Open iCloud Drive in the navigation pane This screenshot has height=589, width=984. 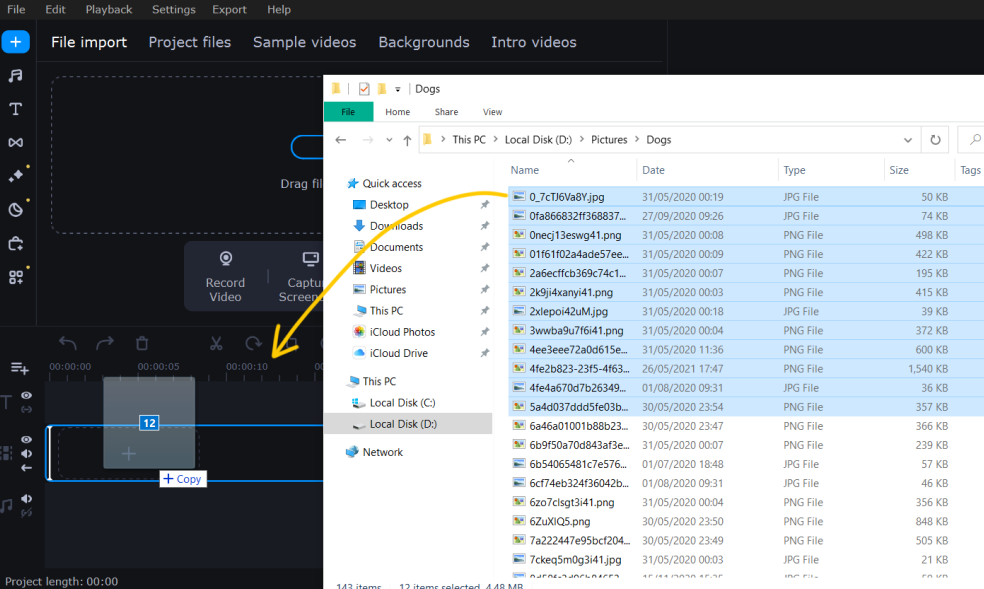tap(398, 353)
